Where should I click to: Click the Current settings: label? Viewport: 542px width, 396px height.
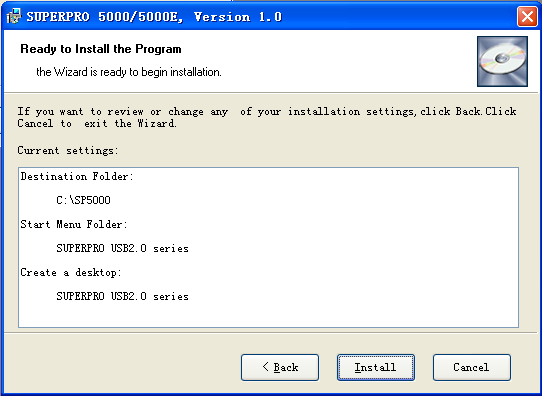68,151
